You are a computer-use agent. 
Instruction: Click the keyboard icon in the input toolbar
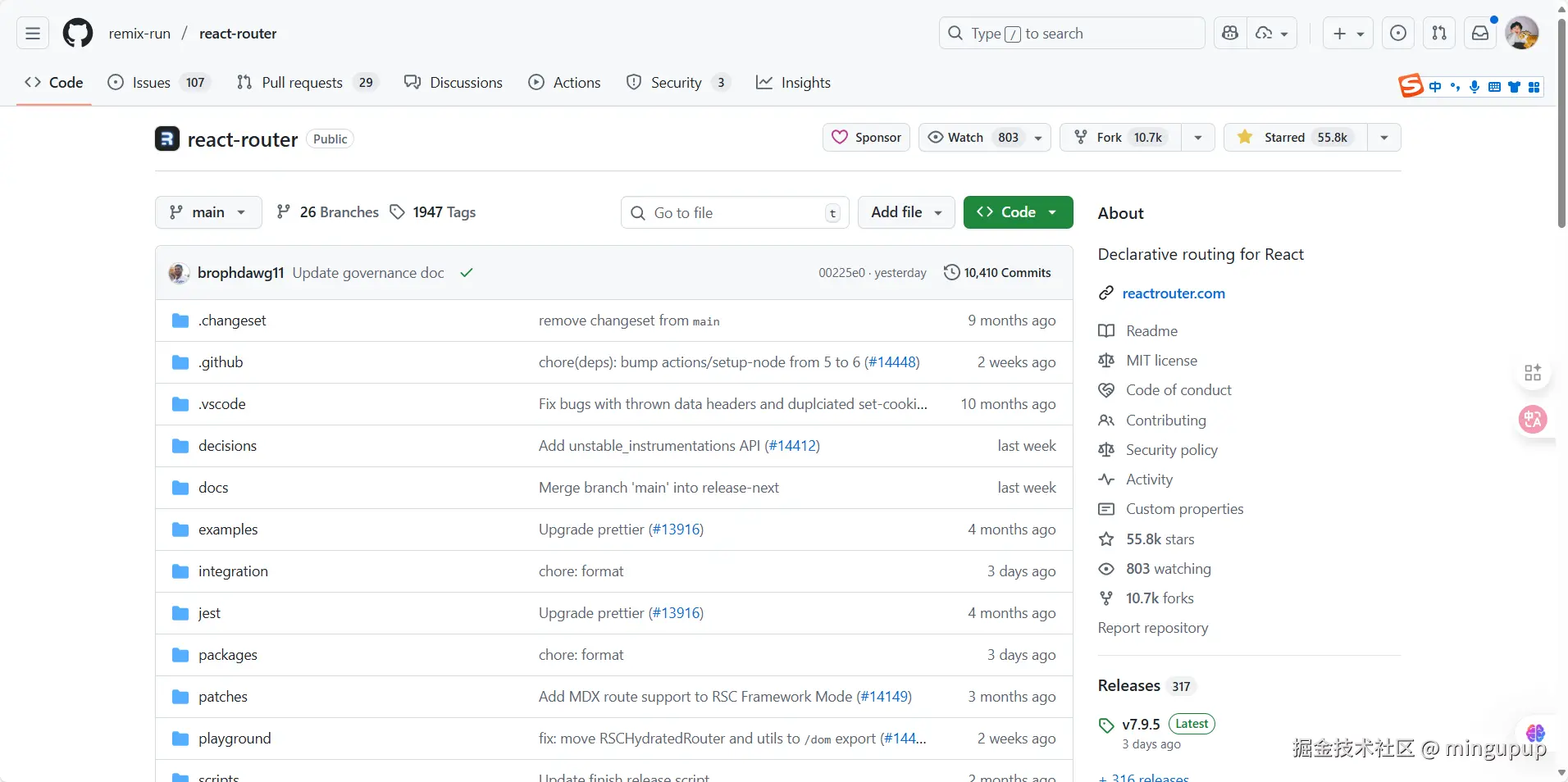coord(1494,87)
